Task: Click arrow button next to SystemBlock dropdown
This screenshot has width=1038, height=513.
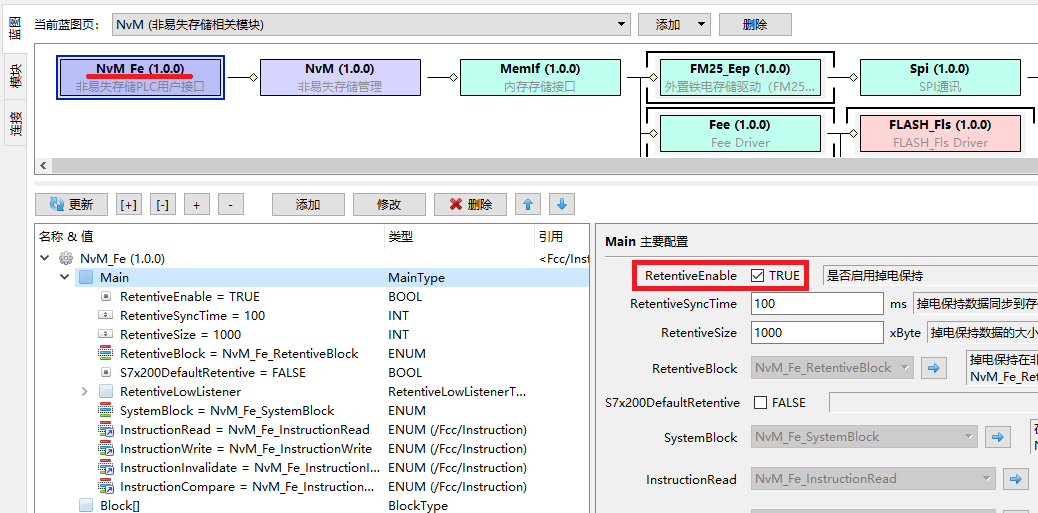Action: tap(998, 437)
